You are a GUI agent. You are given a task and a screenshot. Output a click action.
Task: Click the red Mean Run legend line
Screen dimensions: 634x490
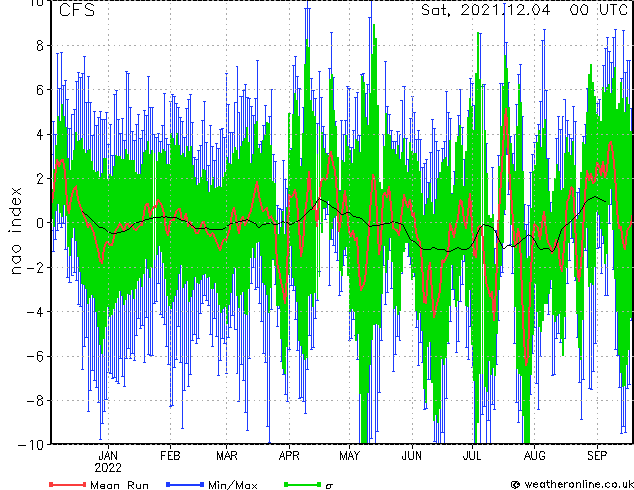tap(68, 484)
